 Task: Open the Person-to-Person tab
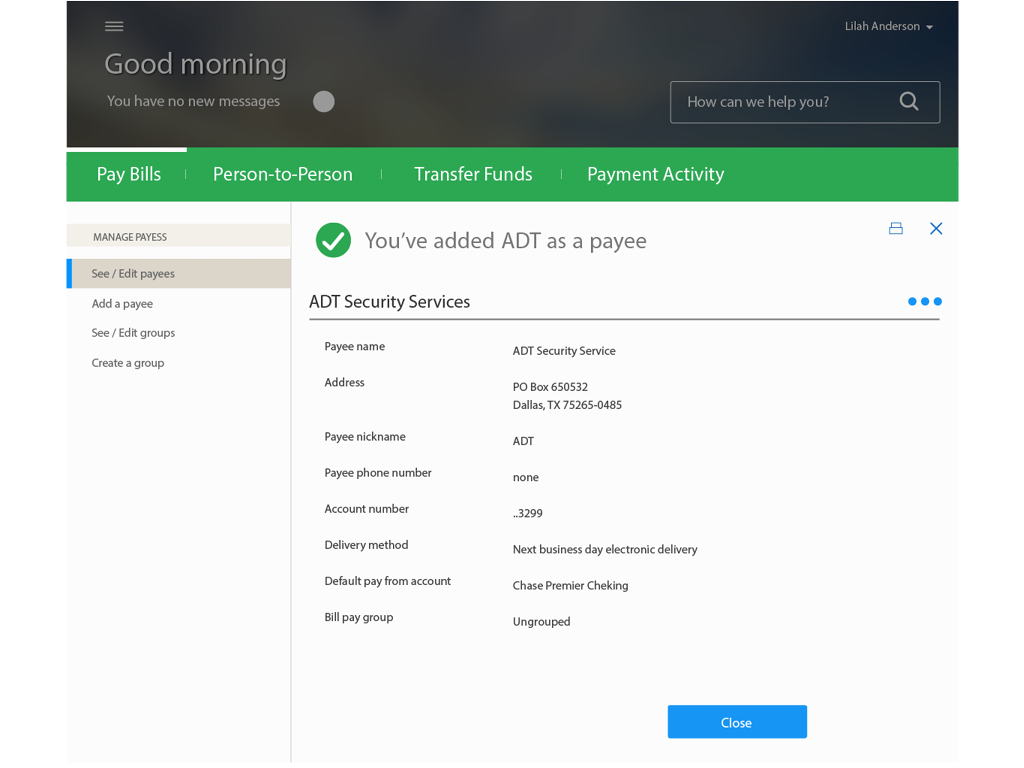283,174
